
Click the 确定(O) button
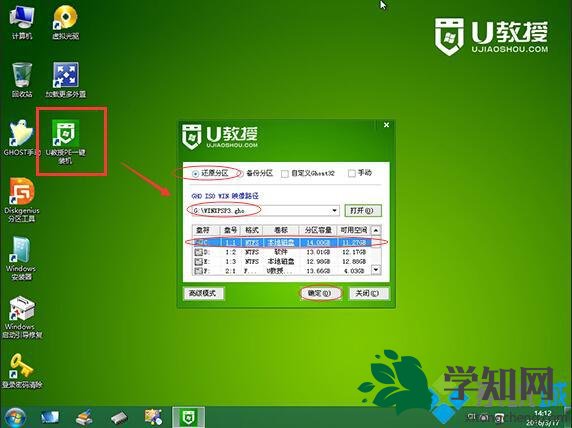[321, 293]
